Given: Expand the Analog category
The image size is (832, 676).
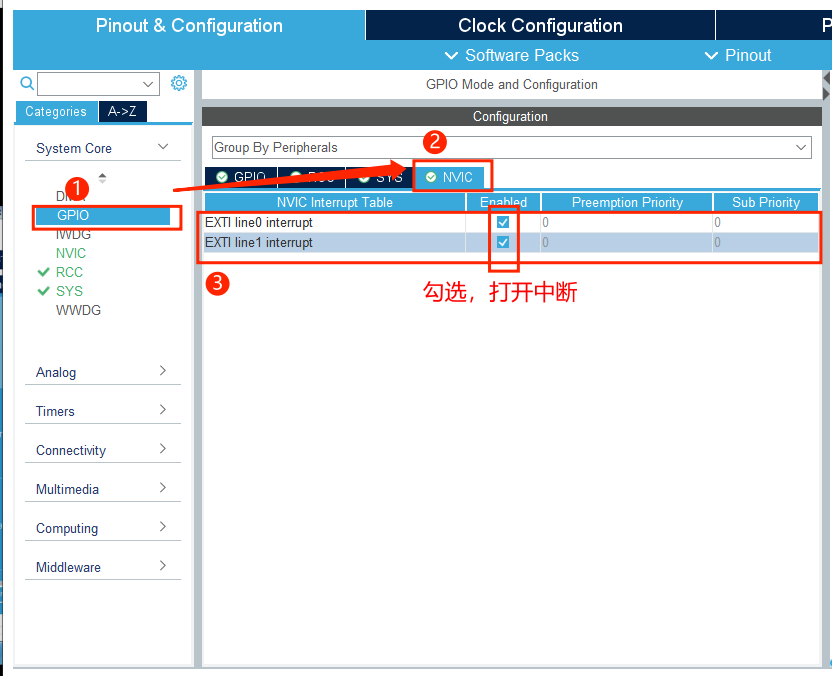Looking at the screenshot, I should [x=163, y=371].
